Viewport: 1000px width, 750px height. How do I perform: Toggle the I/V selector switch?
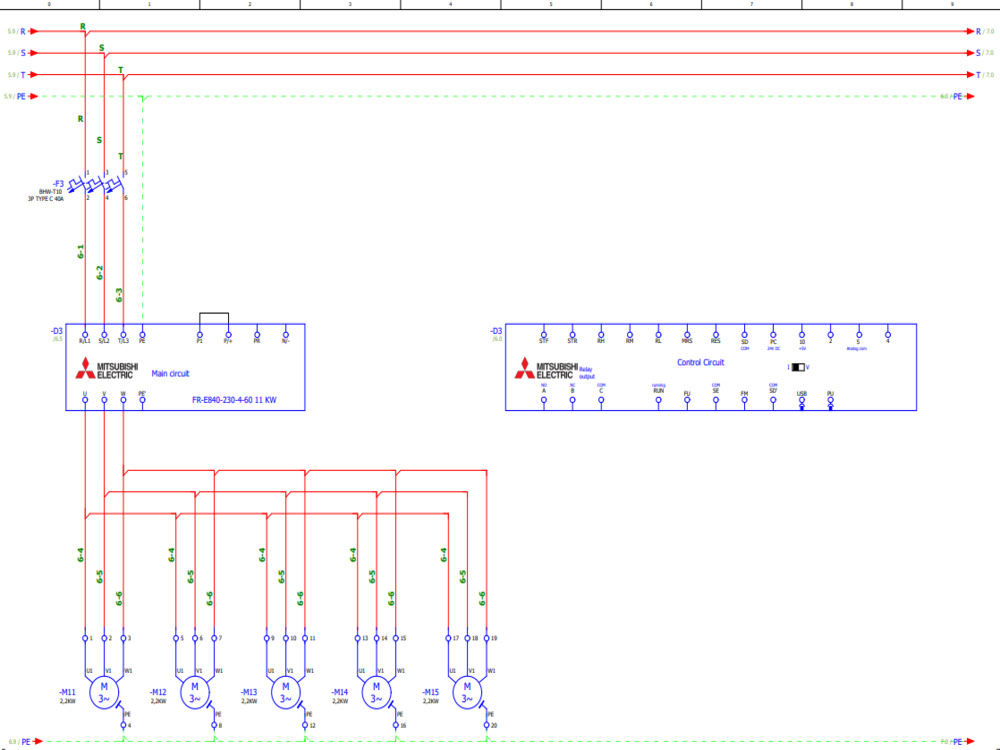[x=797, y=367]
